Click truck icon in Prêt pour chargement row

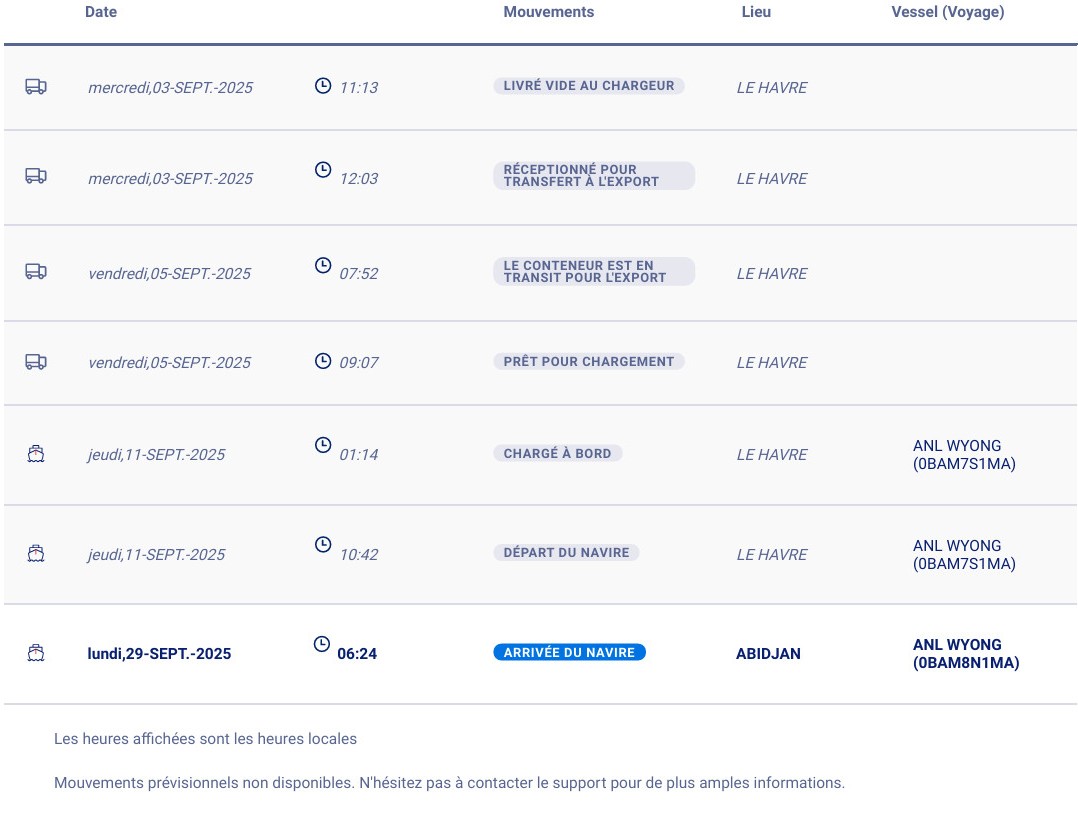coord(36,361)
